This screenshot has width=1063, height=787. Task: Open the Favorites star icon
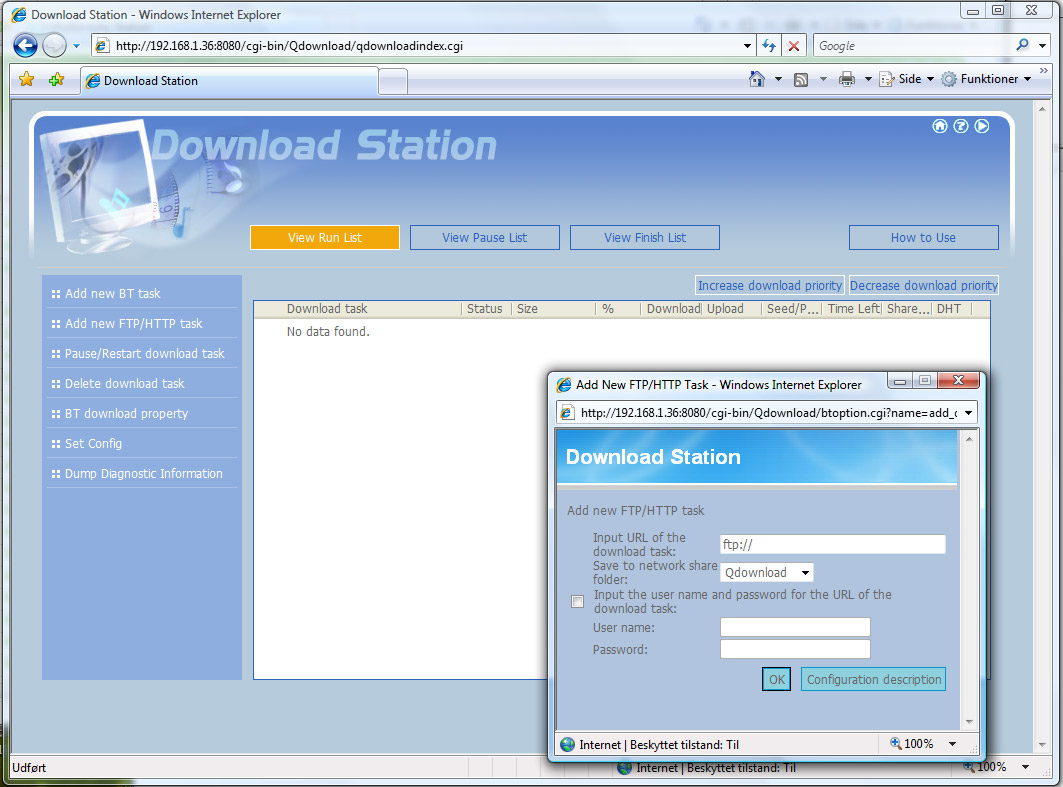coord(27,80)
